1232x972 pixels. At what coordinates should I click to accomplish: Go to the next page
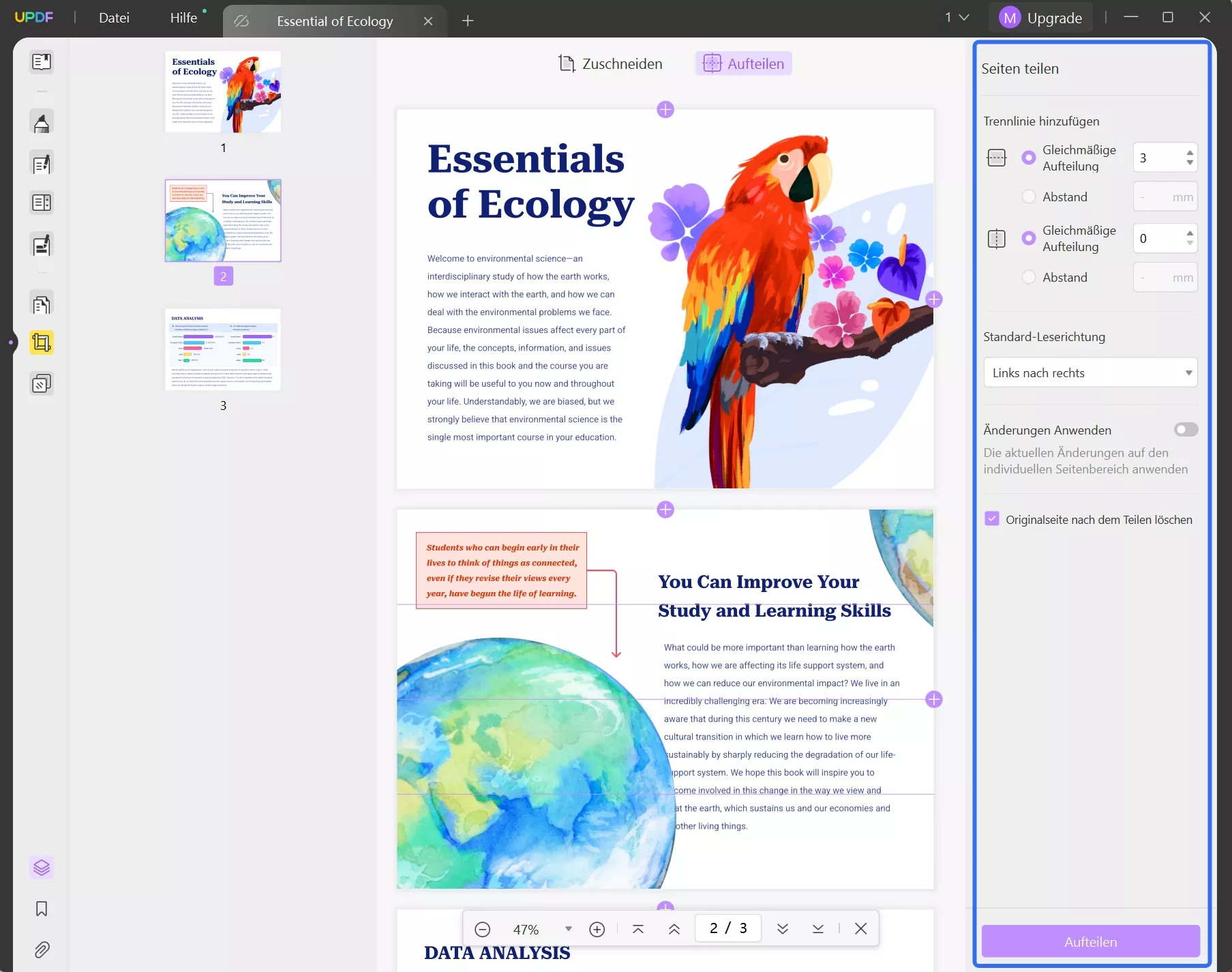pos(783,929)
